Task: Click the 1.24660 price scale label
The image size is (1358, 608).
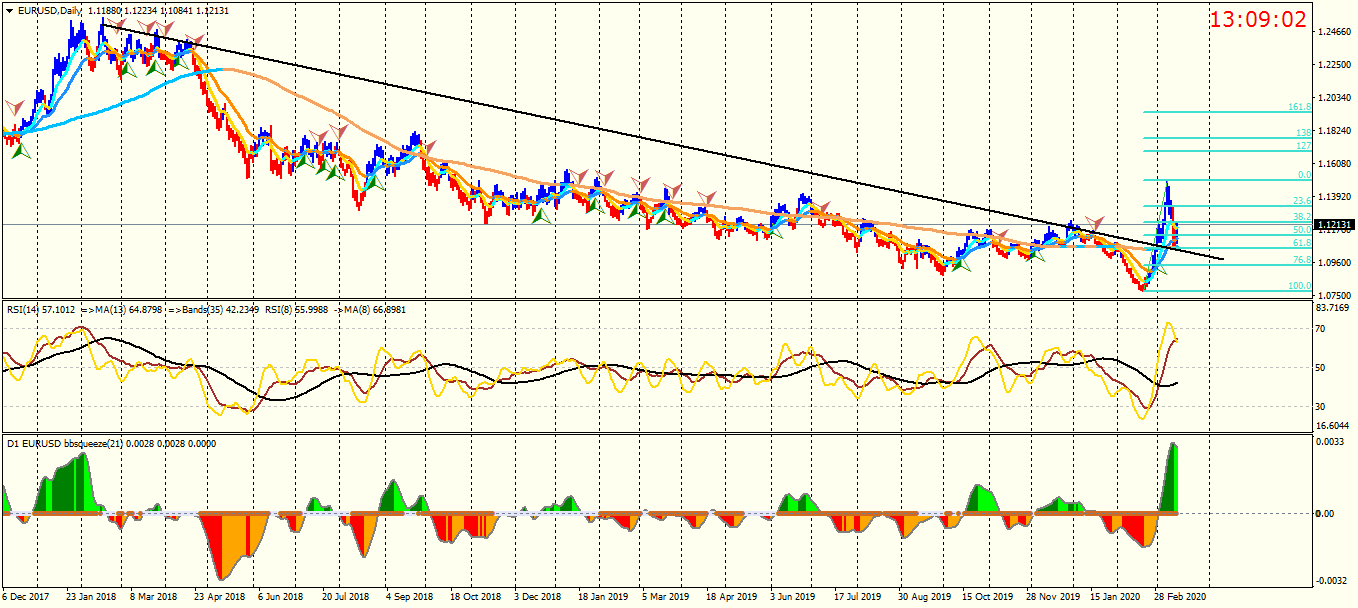Action: 1334,33
